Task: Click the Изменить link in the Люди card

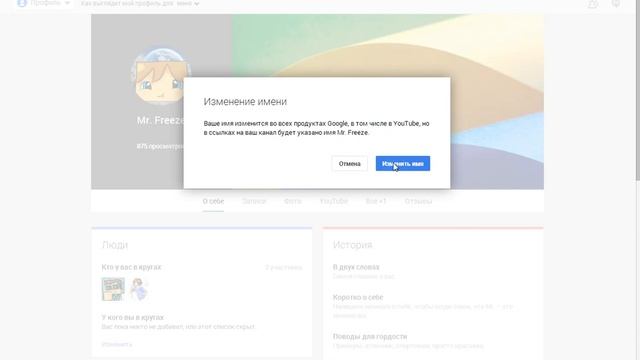Action: click(117, 344)
